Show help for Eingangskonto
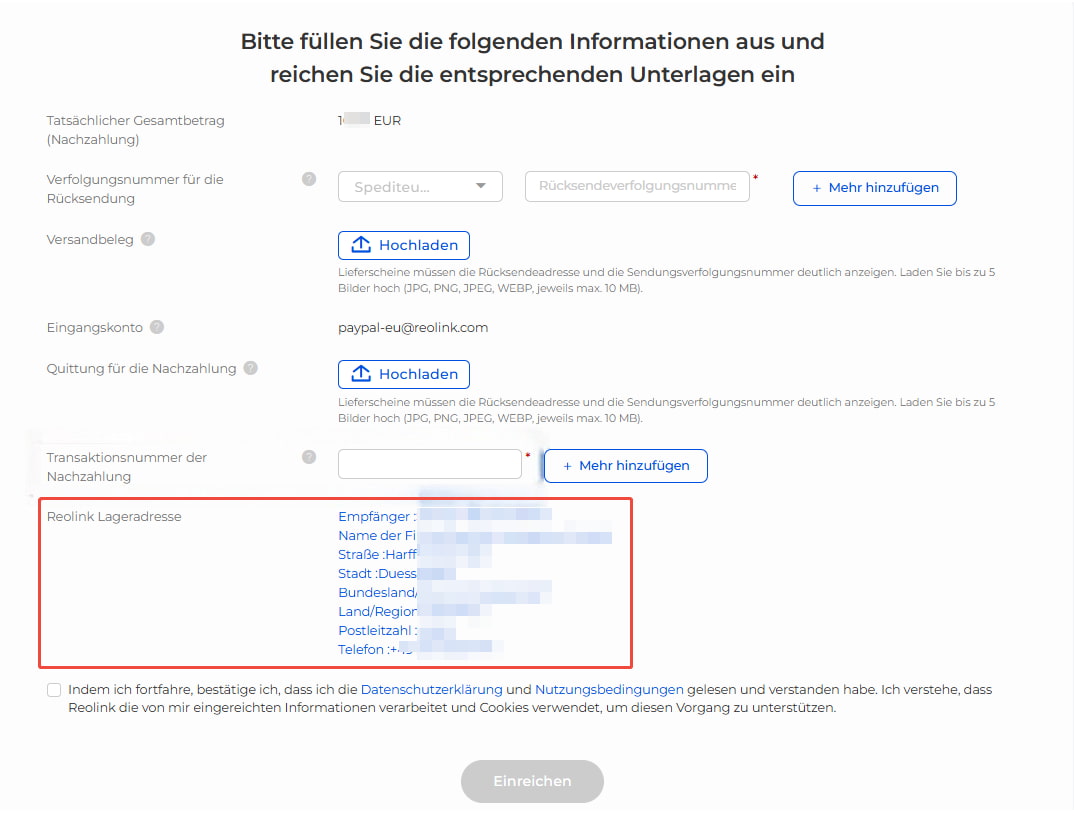The width and height of the screenshot is (1074, 817). (157, 327)
